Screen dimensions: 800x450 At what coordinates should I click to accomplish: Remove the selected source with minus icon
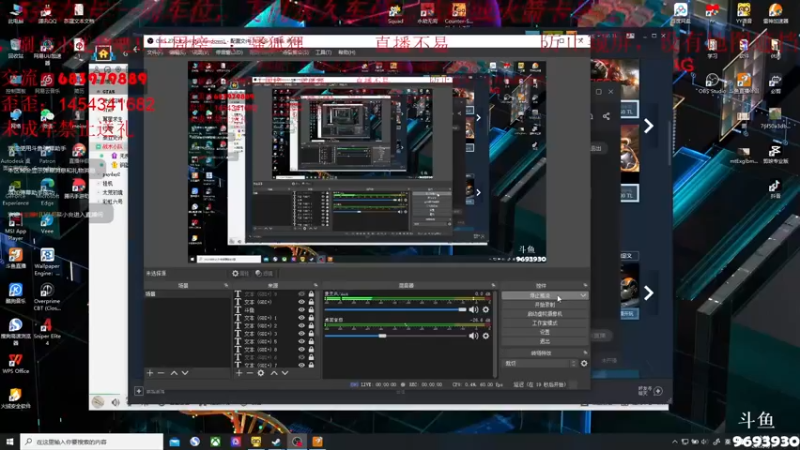pos(249,373)
